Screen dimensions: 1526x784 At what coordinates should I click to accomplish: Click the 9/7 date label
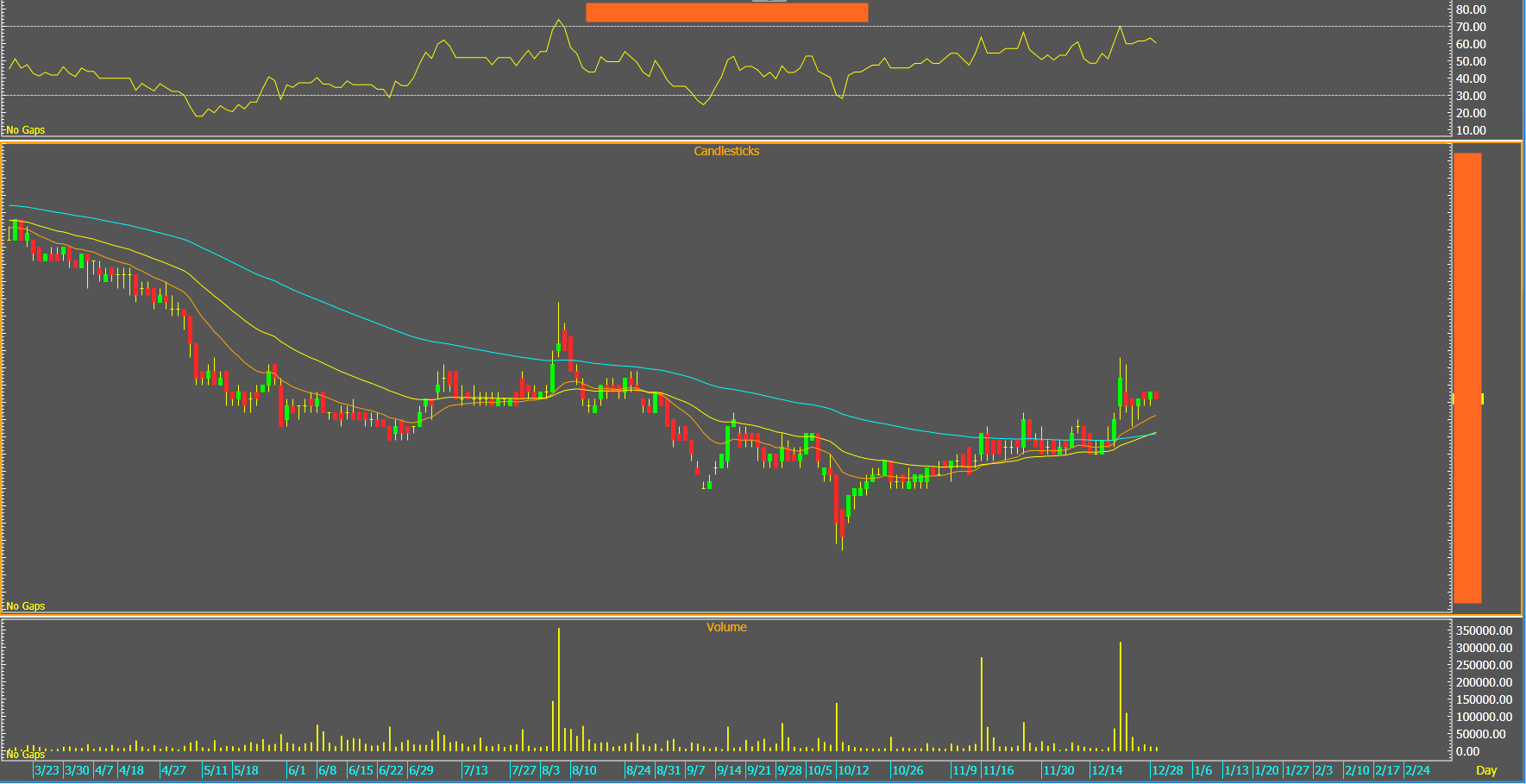(695, 770)
